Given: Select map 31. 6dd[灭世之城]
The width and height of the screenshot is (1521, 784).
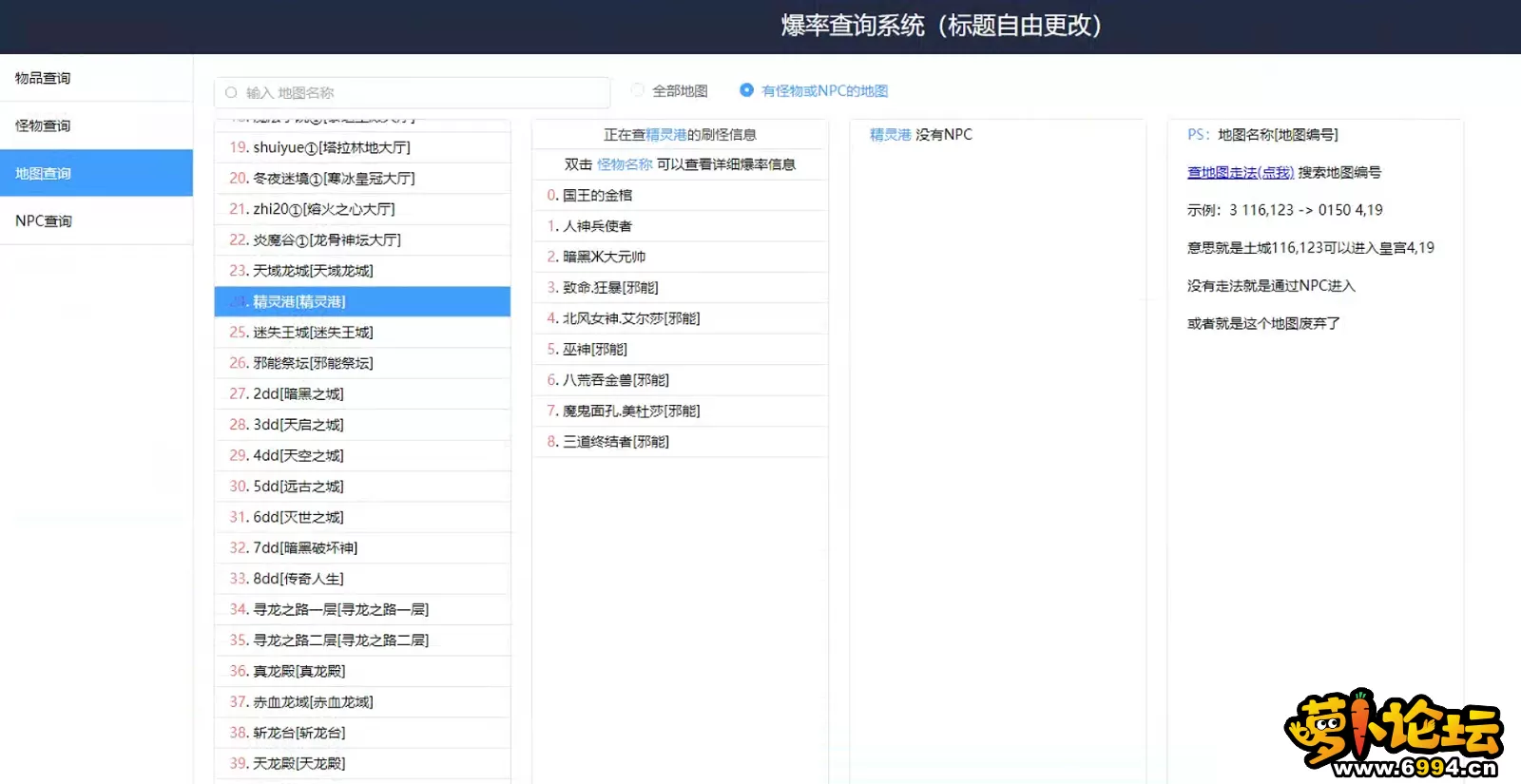Looking at the screenshot, I should pos(362,517).
